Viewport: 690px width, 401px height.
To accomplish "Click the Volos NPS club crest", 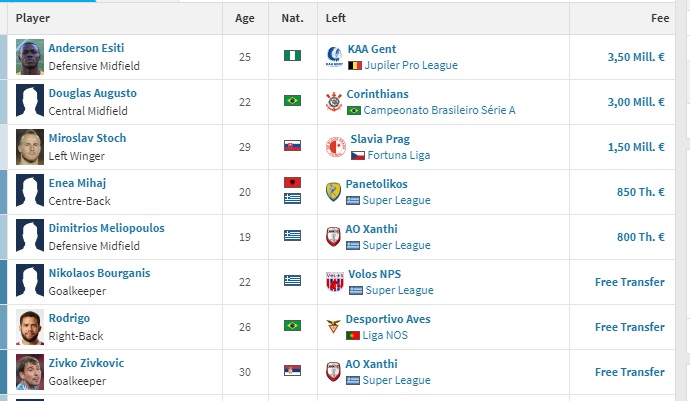I will click(335, 282).
